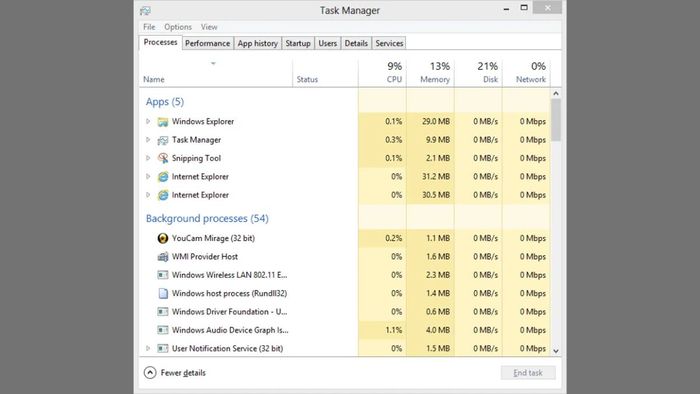Click the scrollbar down arrow
The width and height of the screenshot is (700, 394).
tap(556, 351)
